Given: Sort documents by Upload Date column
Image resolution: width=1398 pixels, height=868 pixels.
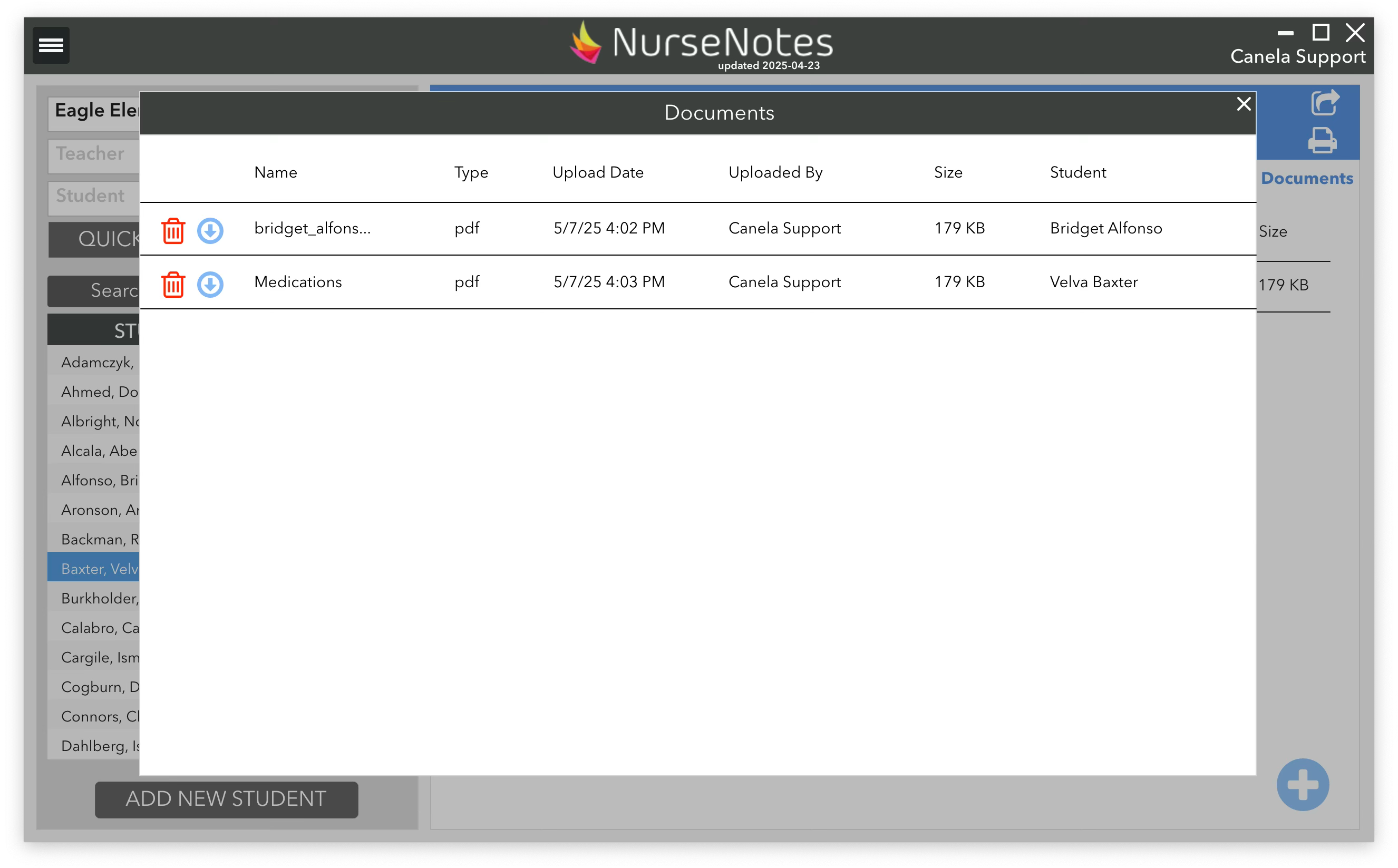Looking at the screenshot, I should point(598,172).
